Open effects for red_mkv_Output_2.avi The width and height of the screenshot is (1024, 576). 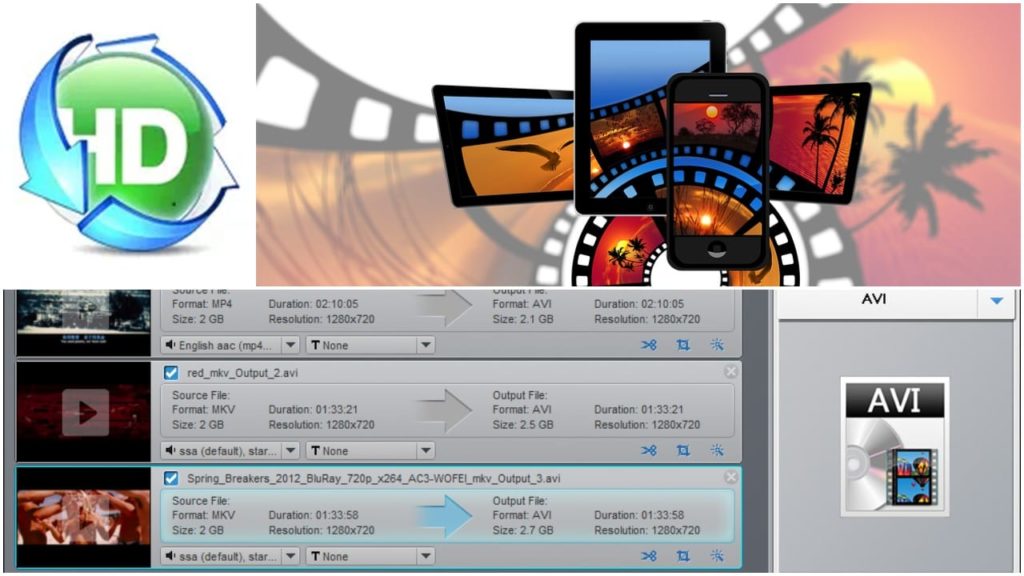[717, 451]
